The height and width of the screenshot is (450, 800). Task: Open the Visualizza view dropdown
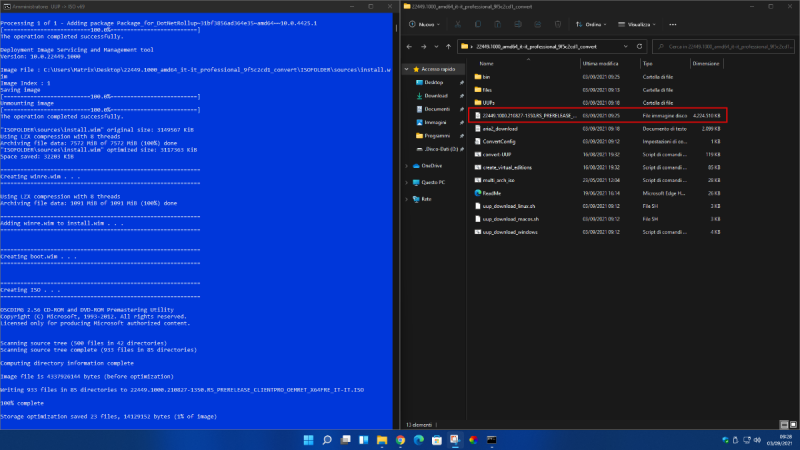[635, 24]
